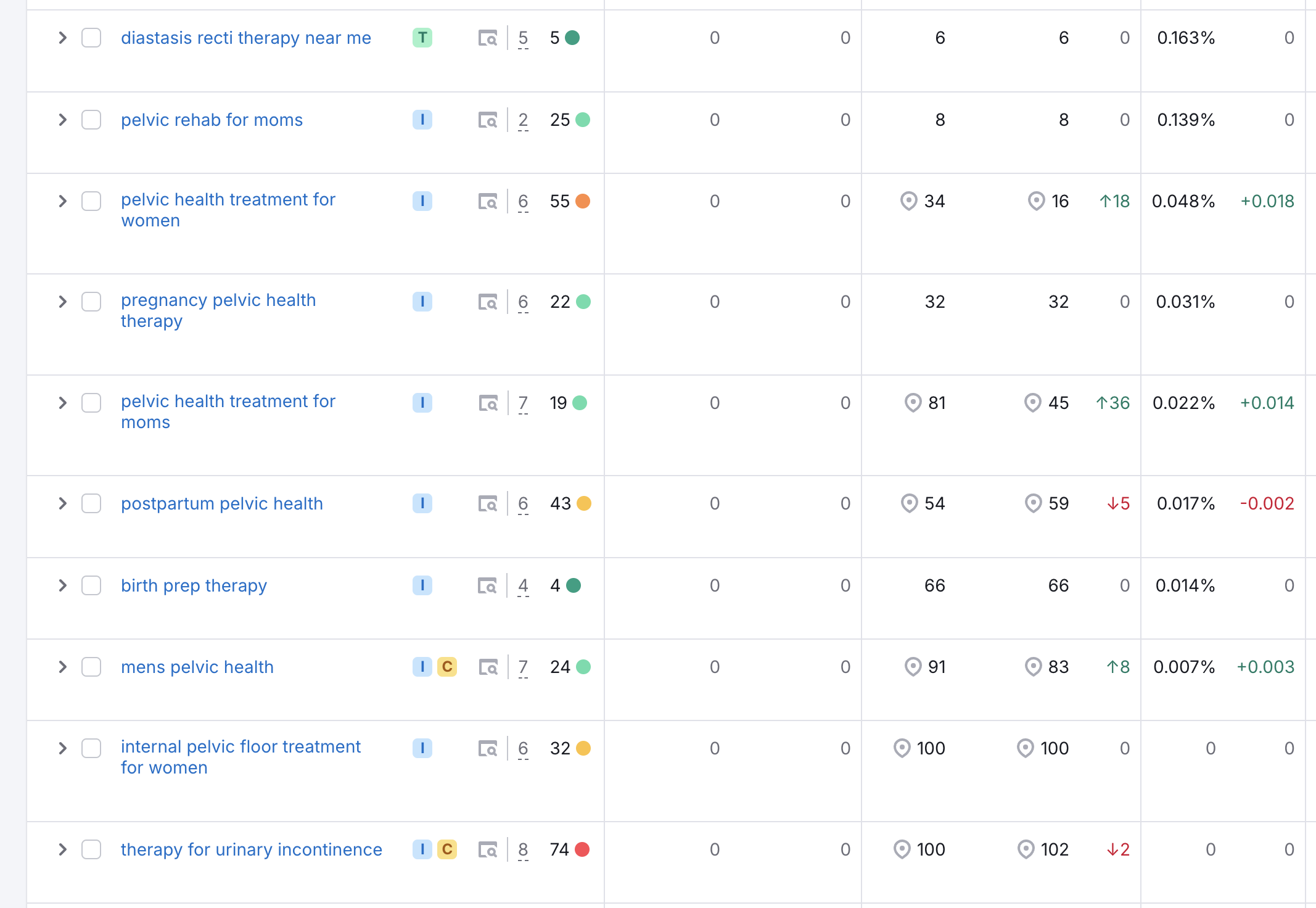This screenshot has width=1316, height=908.
Task: Expand the "therapy for urinary incontinence" row
Action: pos(62,849)
